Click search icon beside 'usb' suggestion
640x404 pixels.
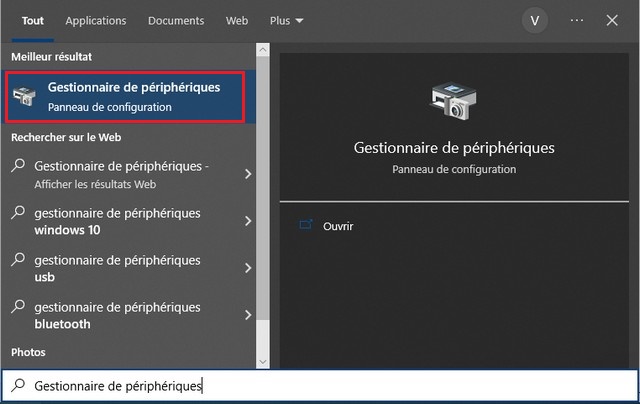click(x=18, y=260)
